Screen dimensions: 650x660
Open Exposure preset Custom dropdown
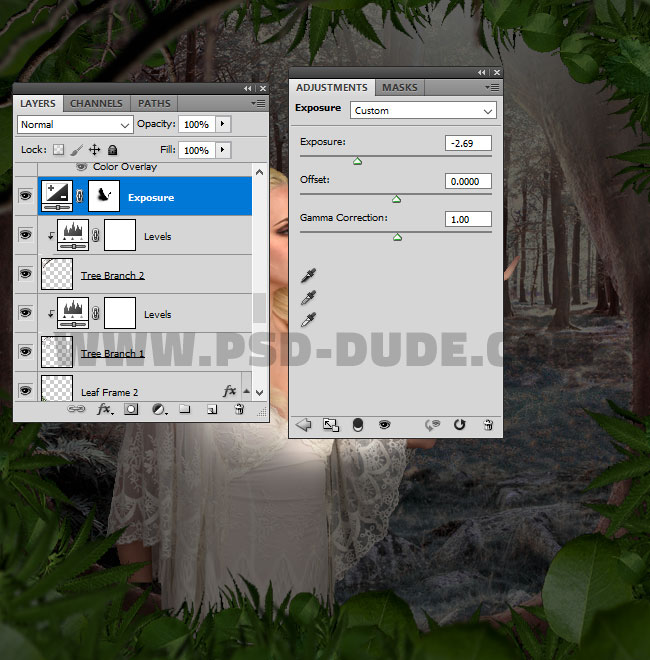click(423, 110)
